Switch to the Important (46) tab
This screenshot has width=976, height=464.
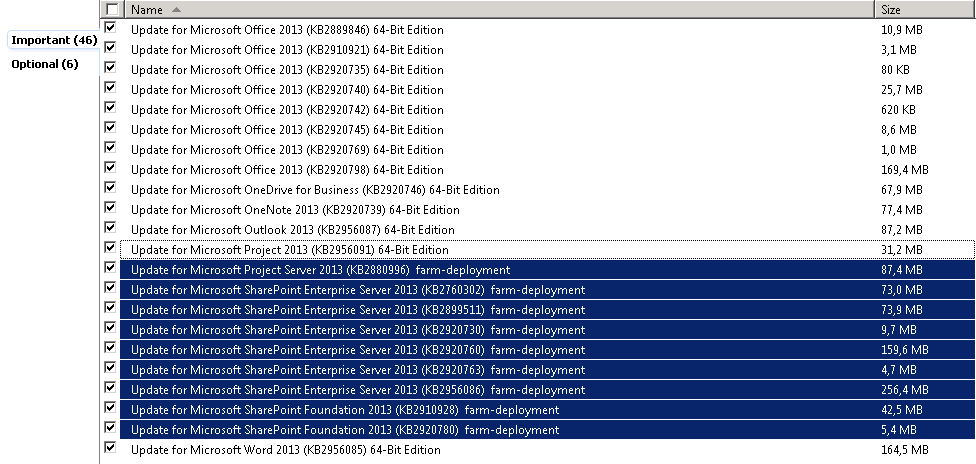tap(53, 40)
